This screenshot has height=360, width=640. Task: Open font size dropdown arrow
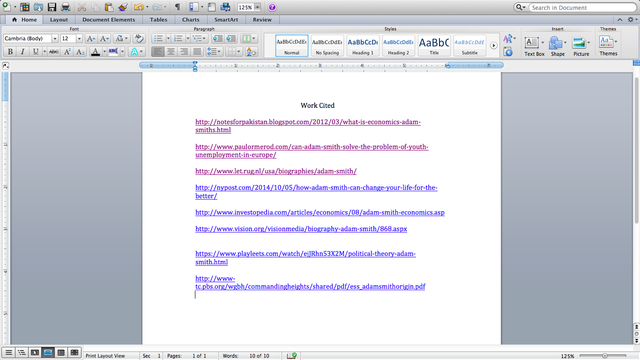coord(79,38)
